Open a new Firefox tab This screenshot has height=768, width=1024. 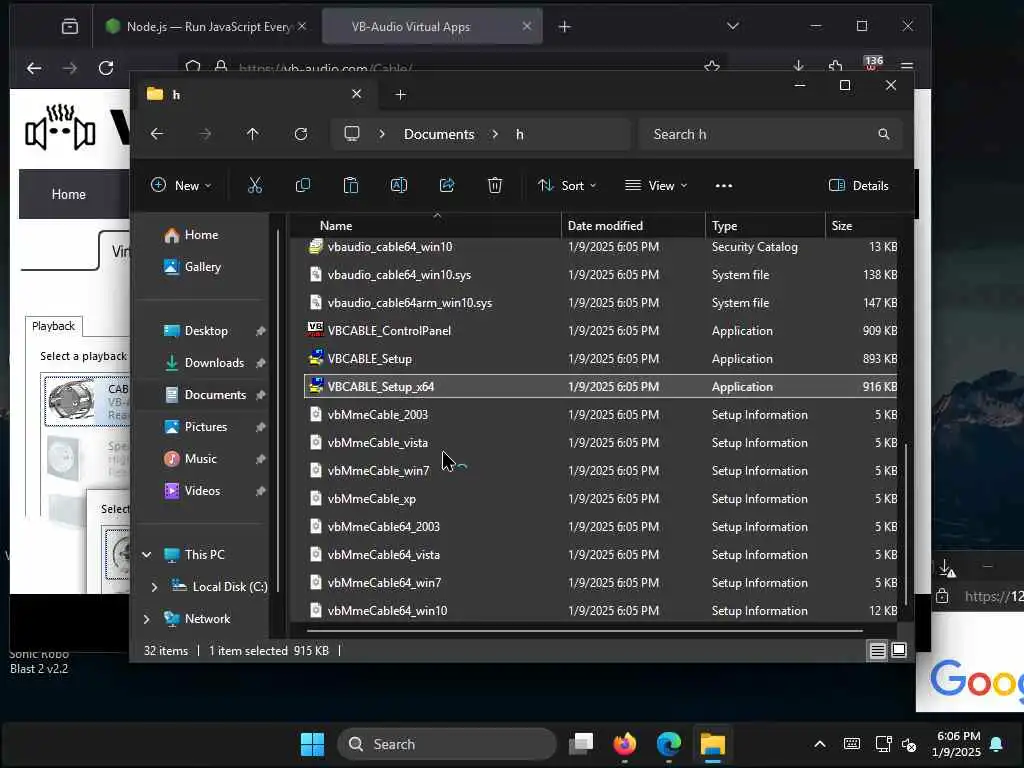[565, 27]
